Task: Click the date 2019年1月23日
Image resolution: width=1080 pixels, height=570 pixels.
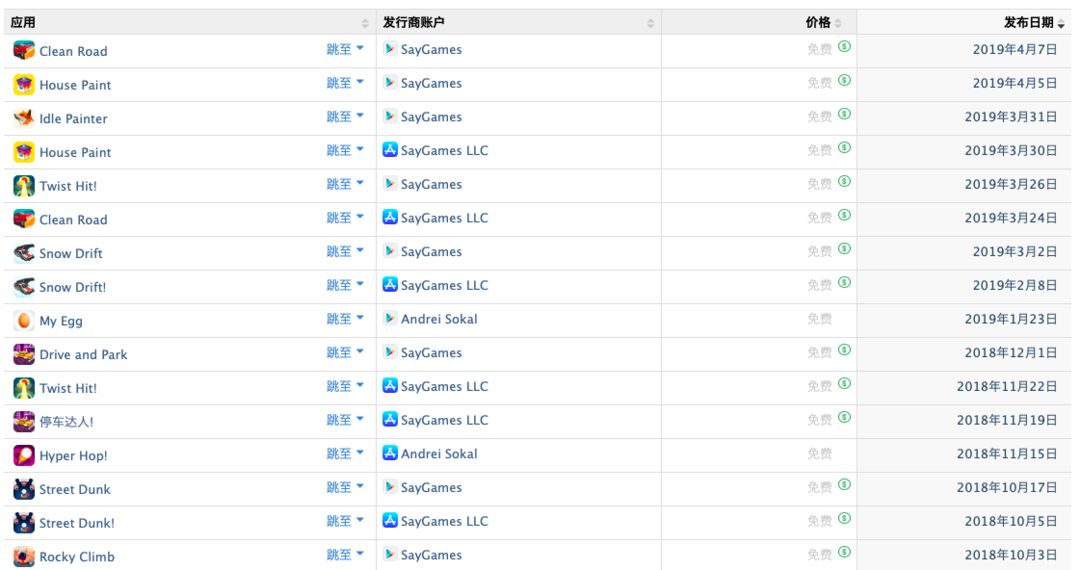Action: pyautogui.click(x=1010, y=319)
